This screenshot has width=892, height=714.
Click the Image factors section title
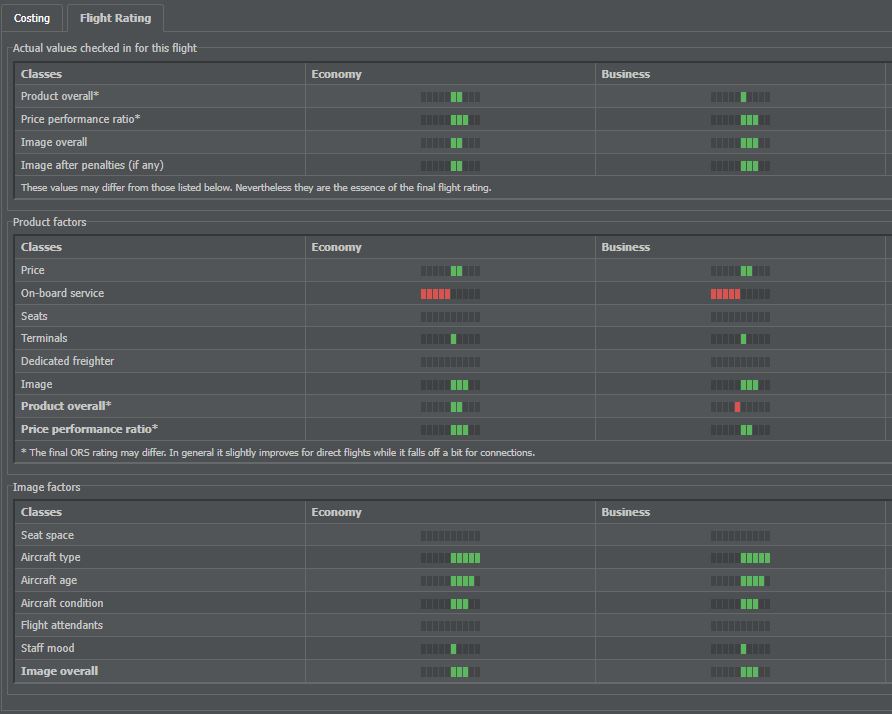point(47,487)
